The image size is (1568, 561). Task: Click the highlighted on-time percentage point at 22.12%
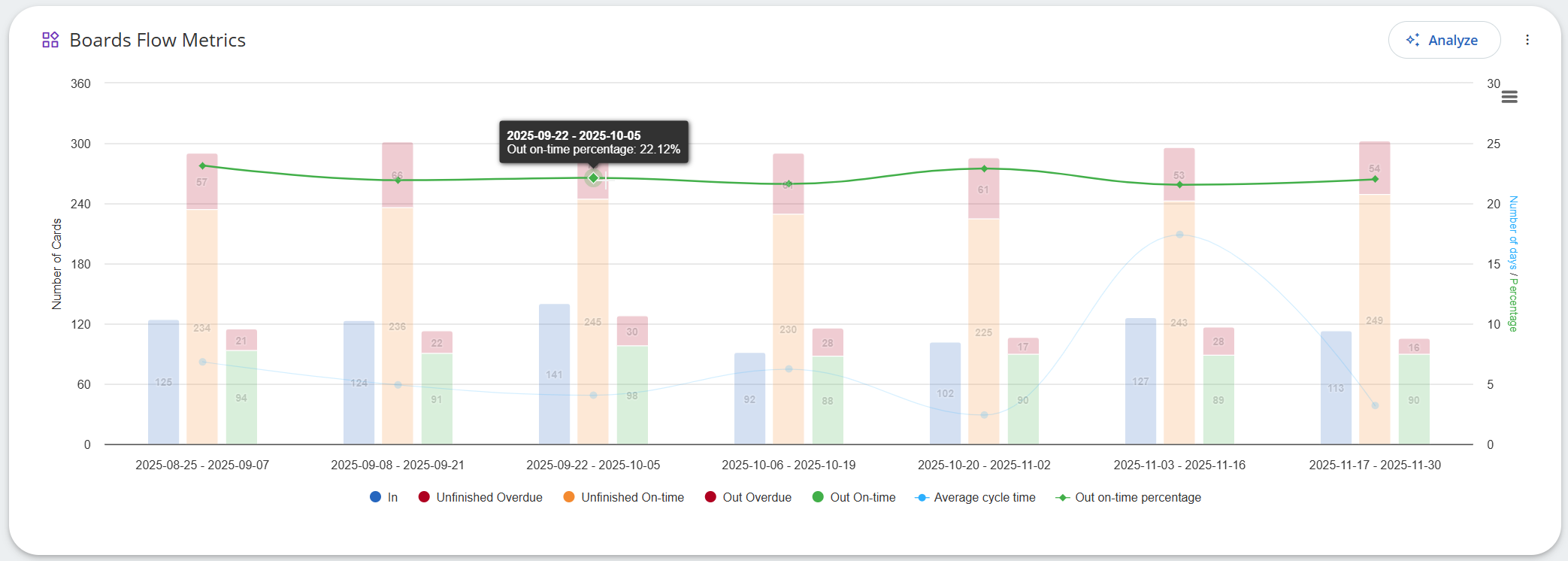[x=593, y=178]
